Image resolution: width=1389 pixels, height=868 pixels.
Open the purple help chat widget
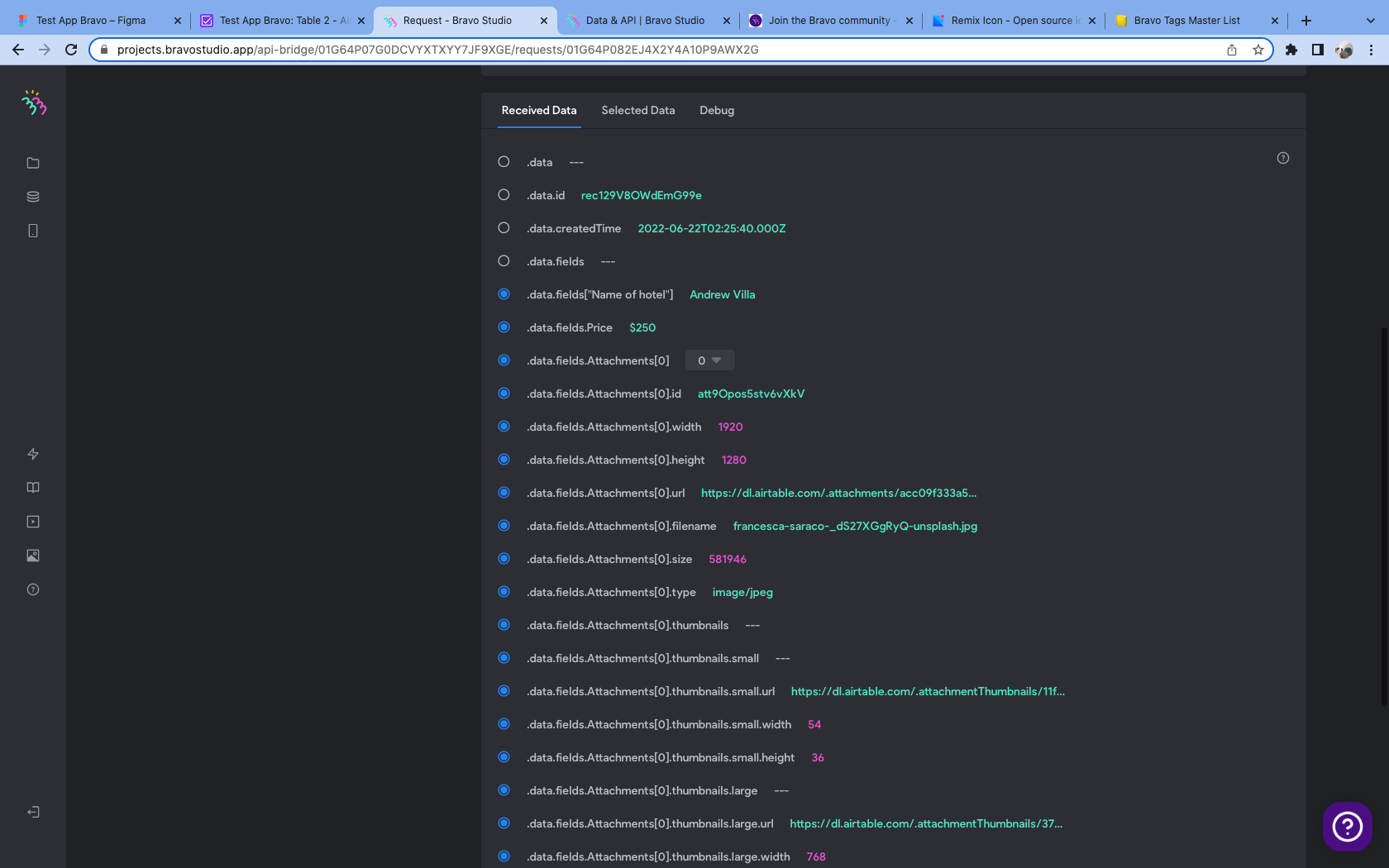coord(1348,826)
